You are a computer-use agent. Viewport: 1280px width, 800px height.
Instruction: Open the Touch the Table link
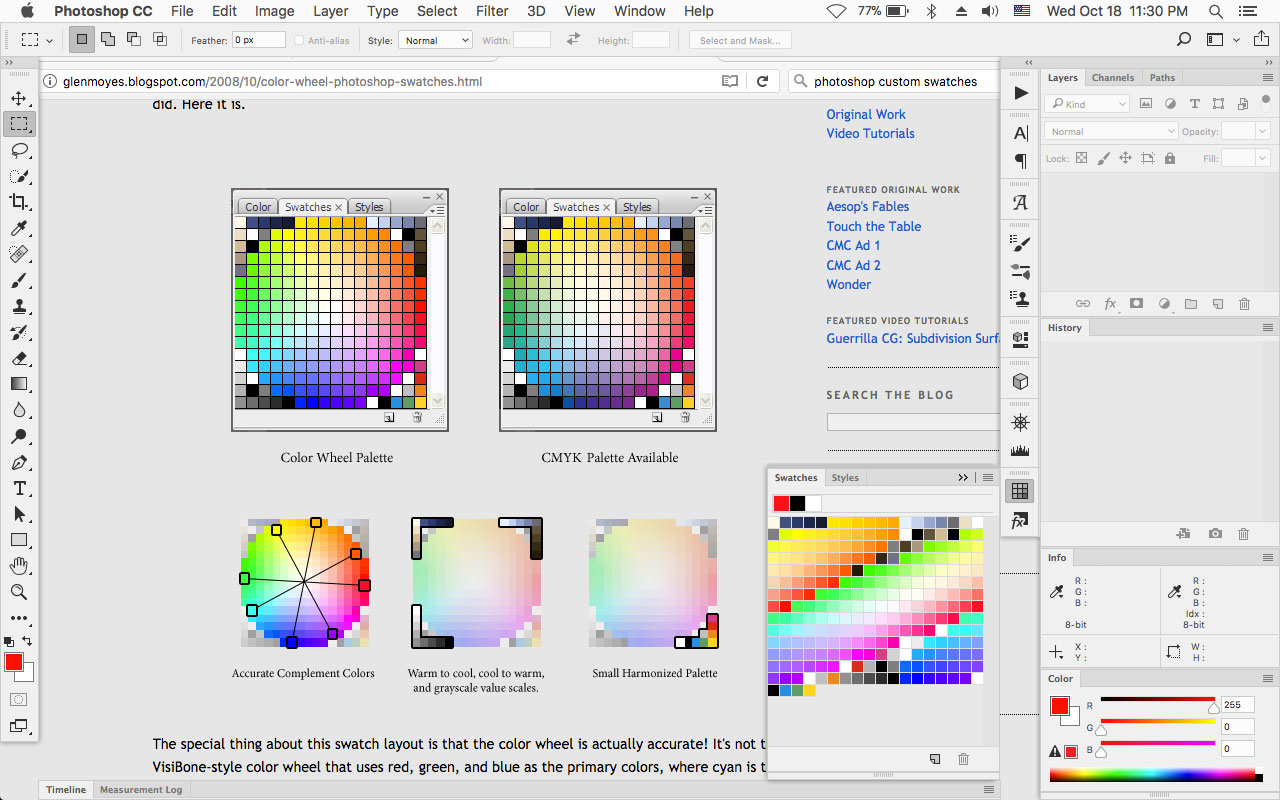click(x=874, y=226)
